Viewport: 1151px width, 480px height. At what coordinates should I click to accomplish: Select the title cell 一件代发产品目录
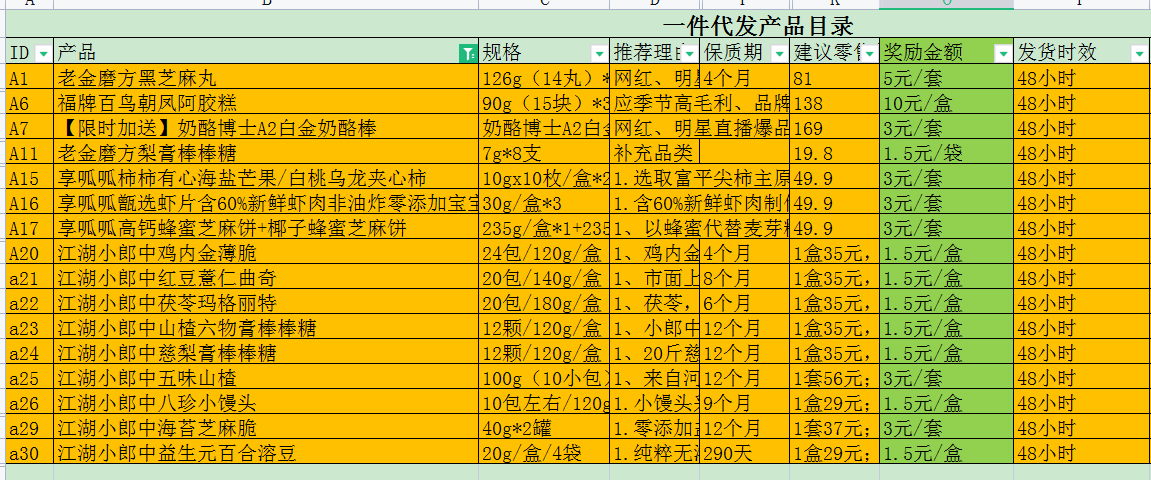click(x=758, y=26)
